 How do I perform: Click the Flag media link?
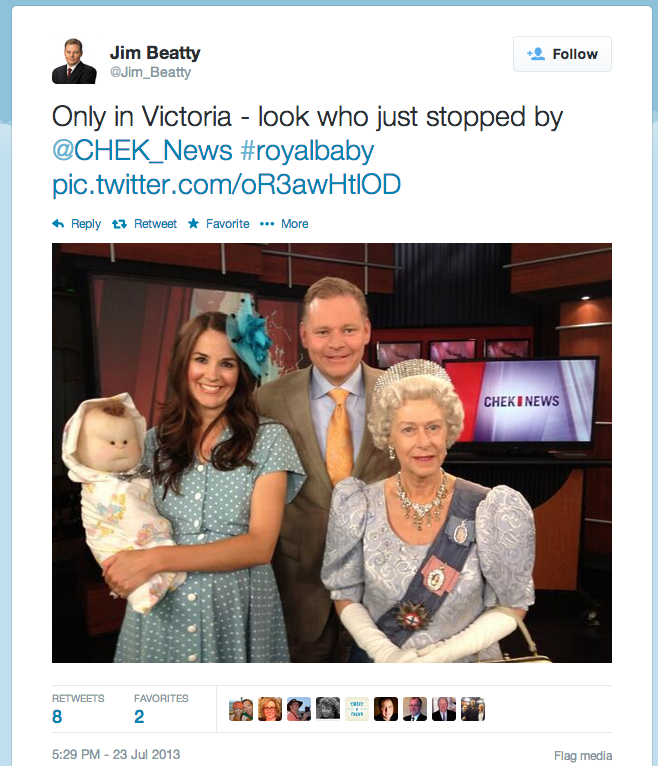click(x=583, y=756)
